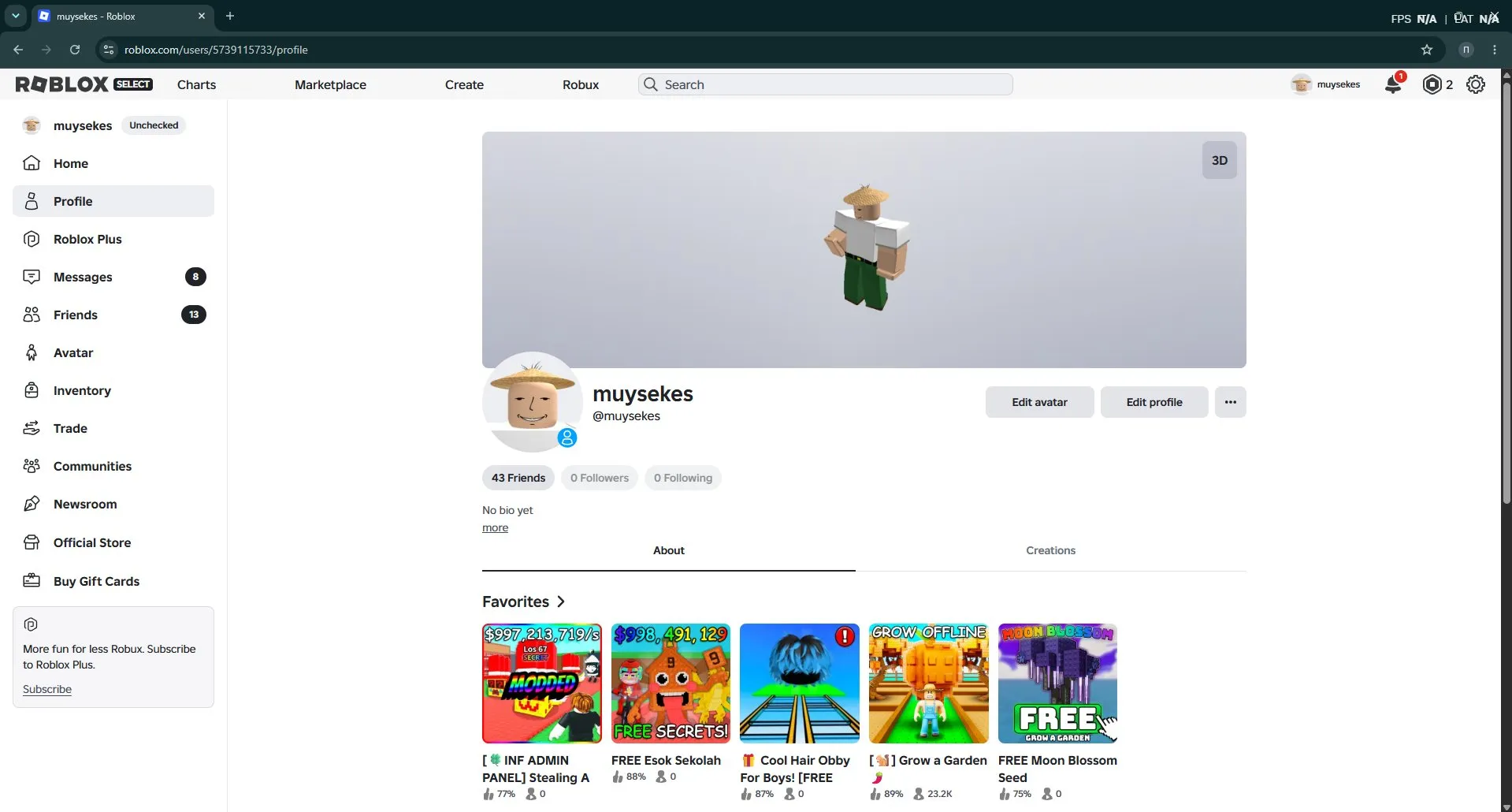Image resolution: width=1512 pixels, height=812 pixels.
Task: Open the notifications bell
Action: [1393, 84]
